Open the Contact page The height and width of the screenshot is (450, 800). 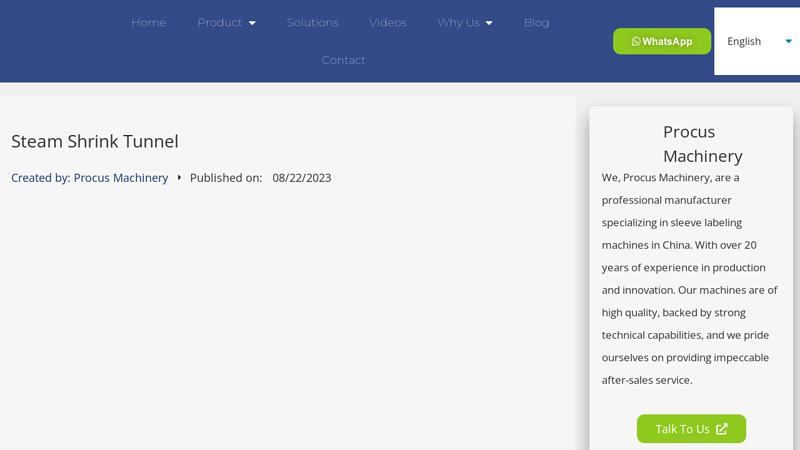tap(343, 60)
